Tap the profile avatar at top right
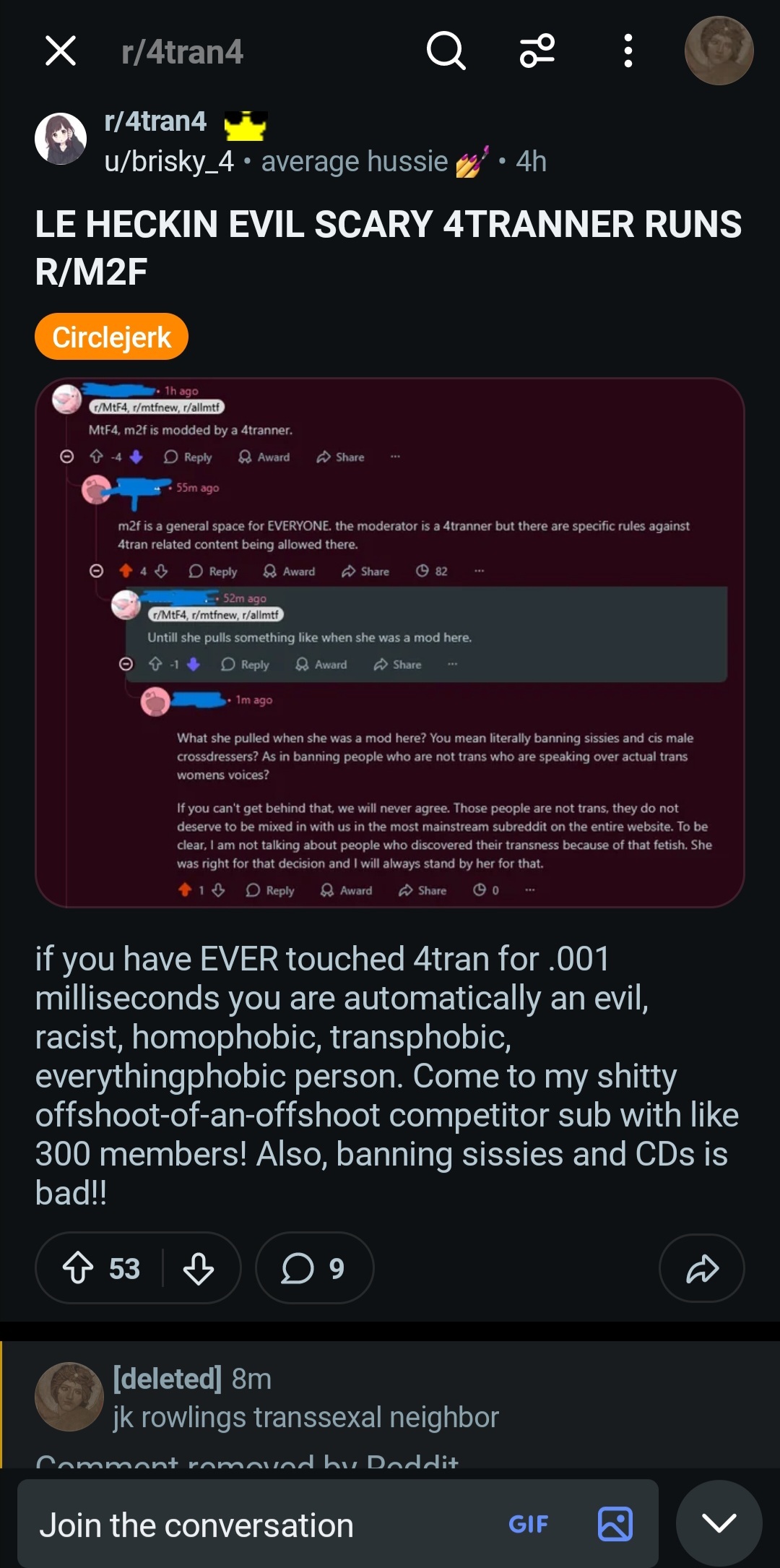Image resolution: width=780 pixels, height=1568 pixels. 719,51
